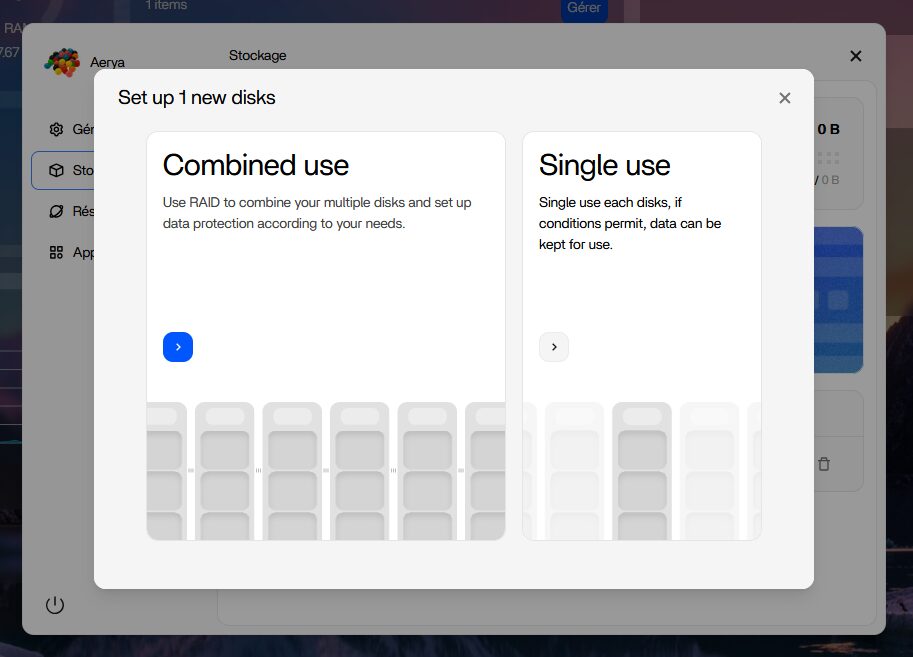Click the four-squares apps icon in sidebar

pyautogui.click(x=56, y=253)
